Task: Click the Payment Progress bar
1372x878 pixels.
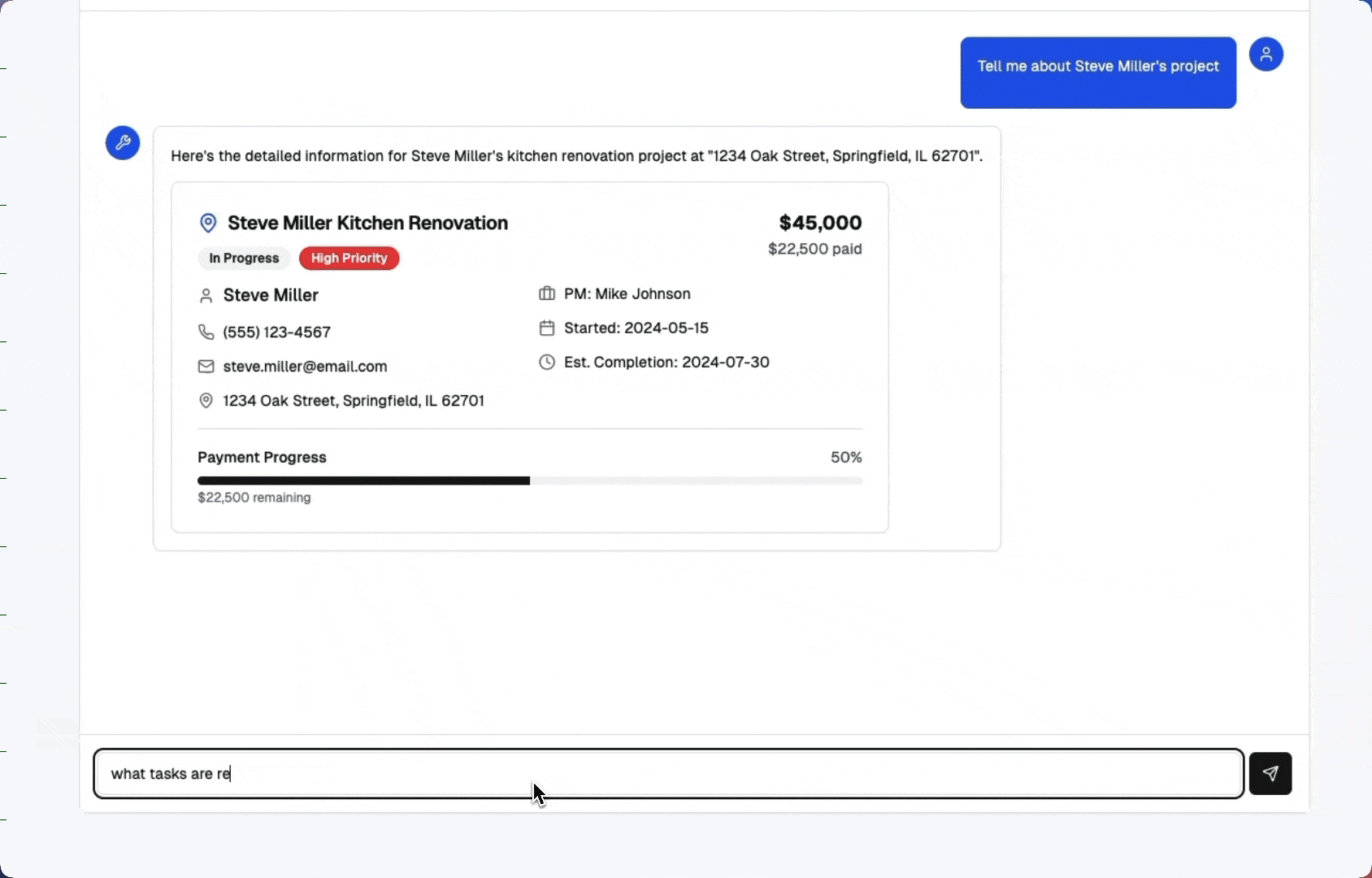Action: [x=529, y=481]
